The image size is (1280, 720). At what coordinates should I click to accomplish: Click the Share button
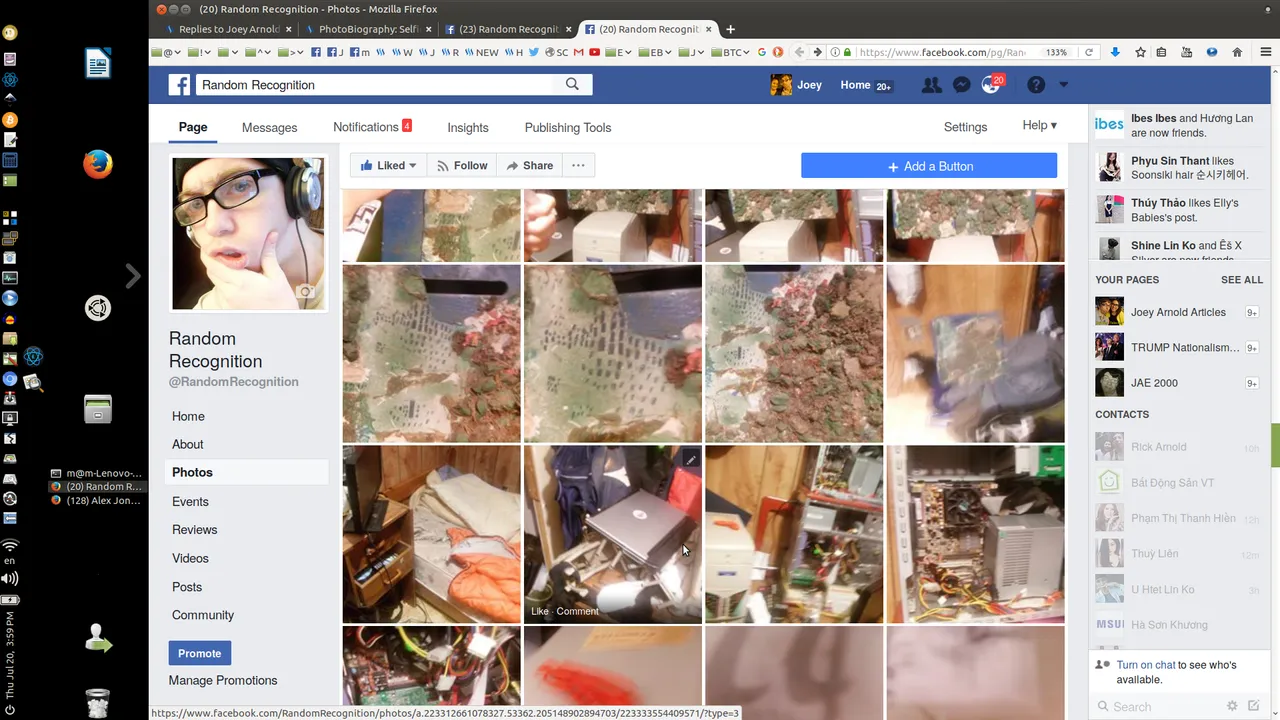pos(529,166)
